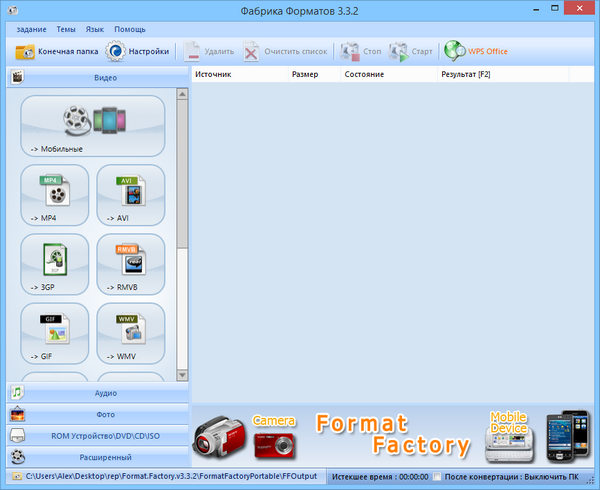Choose the WMV conversion icon
Viewport: 600px width, 490px height.
coord(130,333)
